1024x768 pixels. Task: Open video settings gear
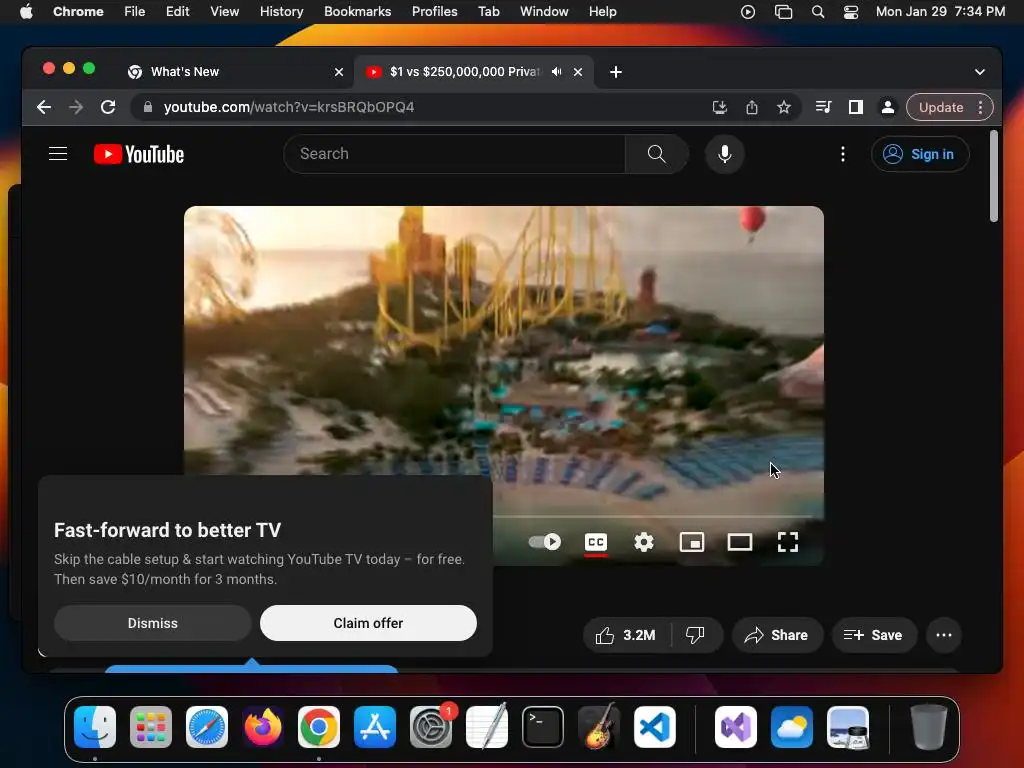pos(644,542)
